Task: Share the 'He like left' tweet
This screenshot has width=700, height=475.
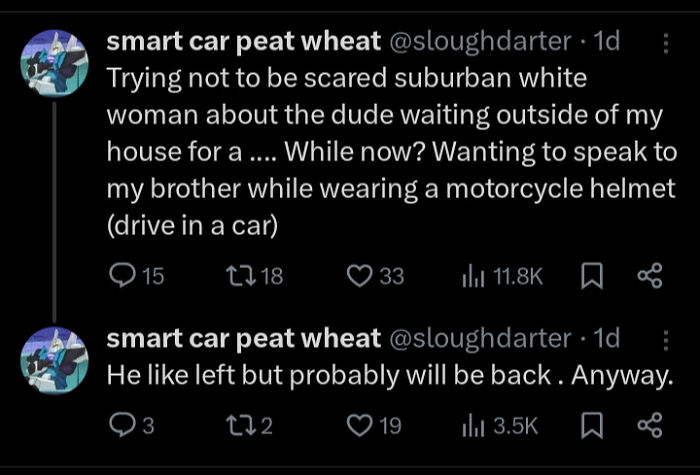Action: point(651,426)
